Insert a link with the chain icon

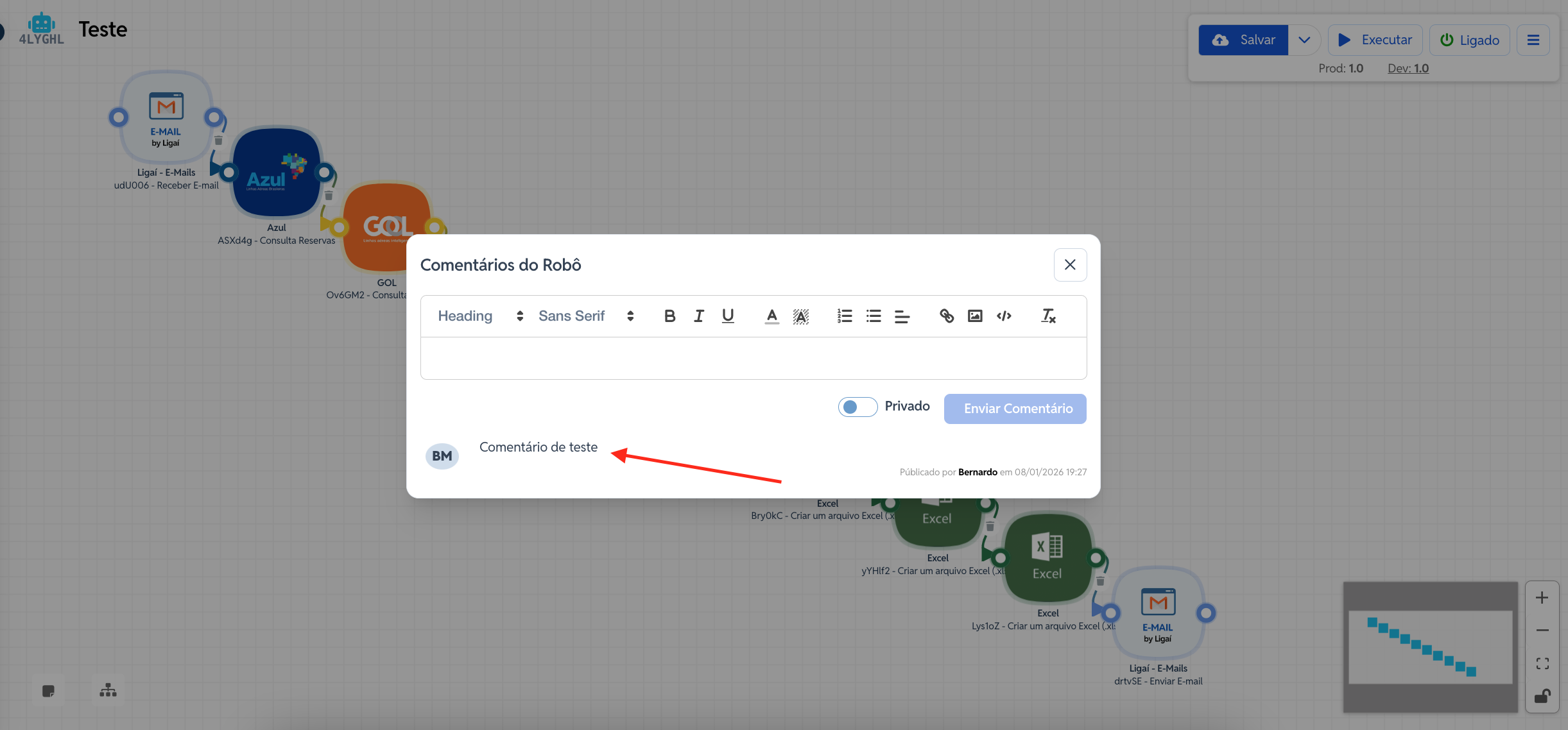pyautogui.click(x=946, y=316)
